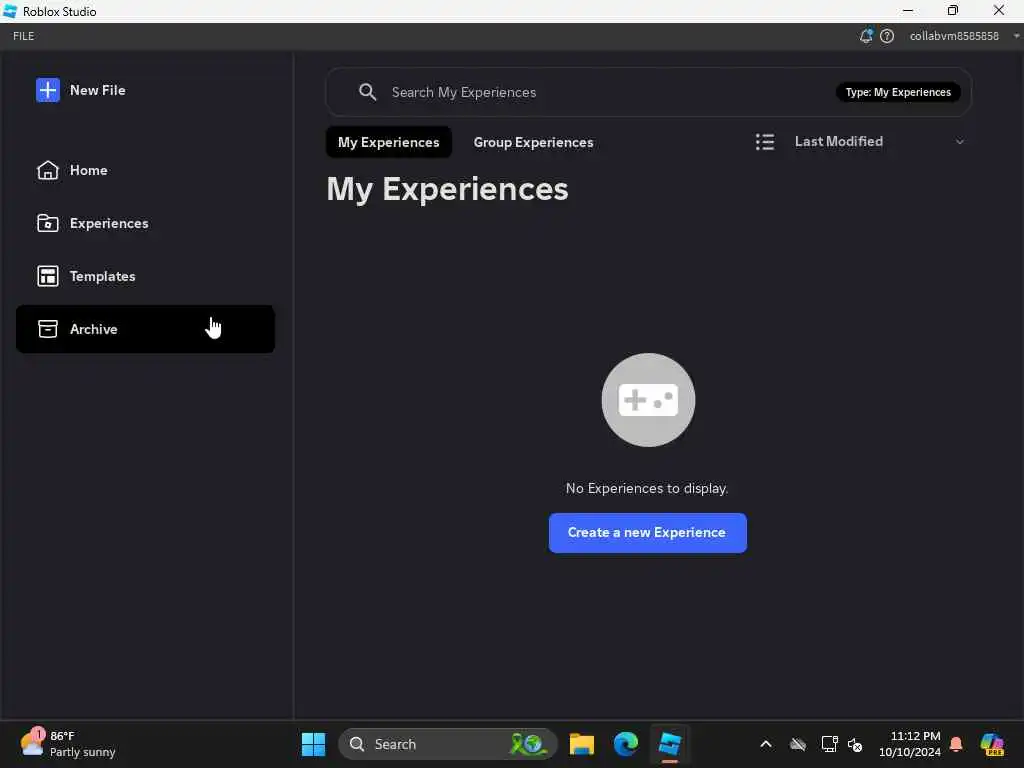Click the notifications bell in the header

click(x=866, y=36)
